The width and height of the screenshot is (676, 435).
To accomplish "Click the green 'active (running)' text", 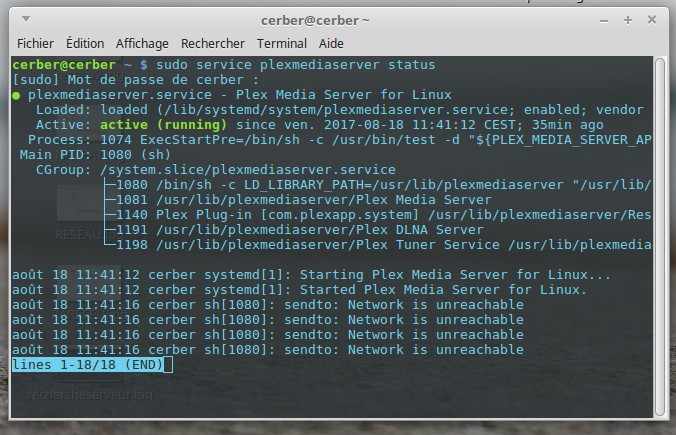I will pos(163,125).
